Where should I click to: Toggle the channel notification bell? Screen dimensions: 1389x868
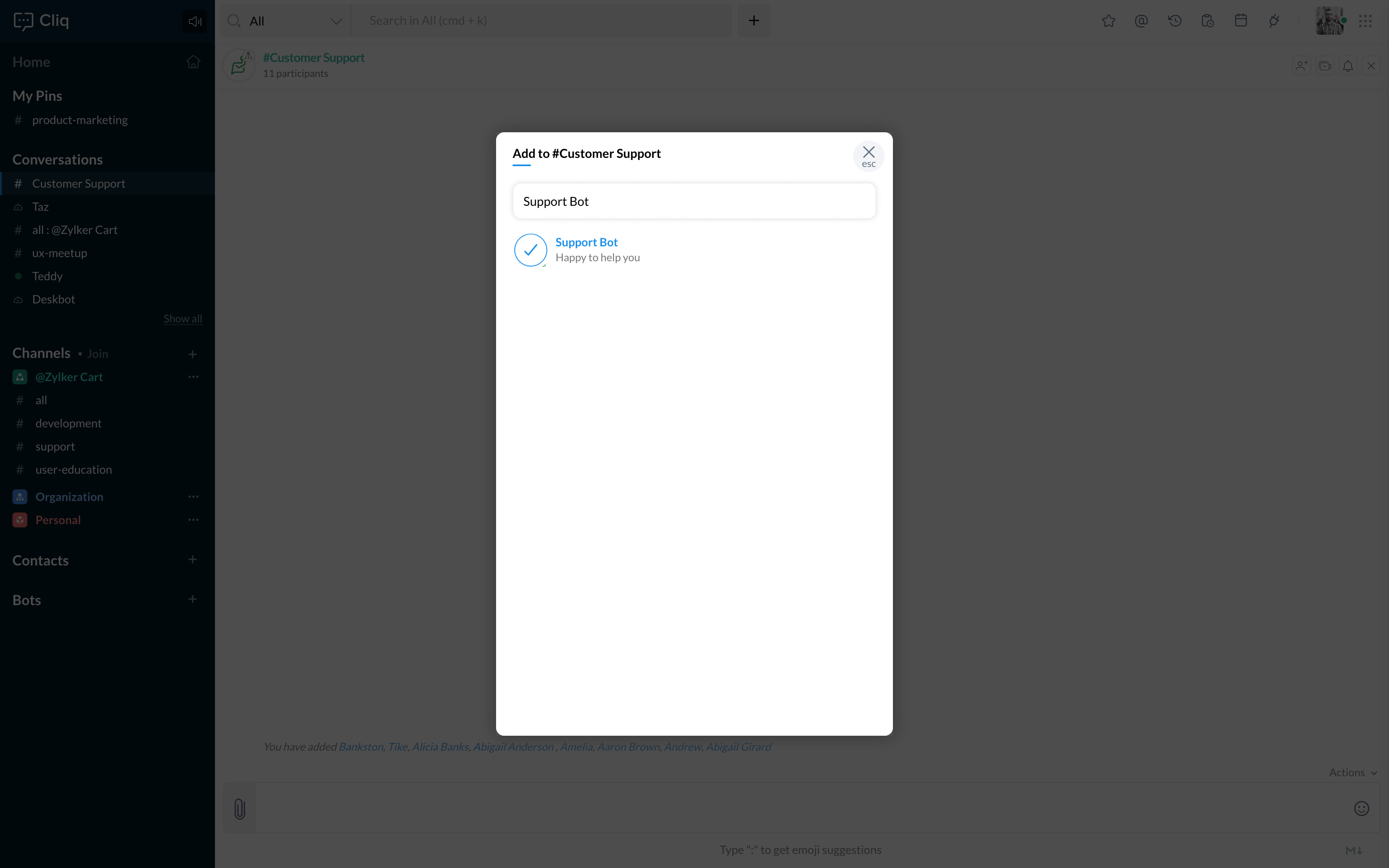click(x=1348, y=66)
